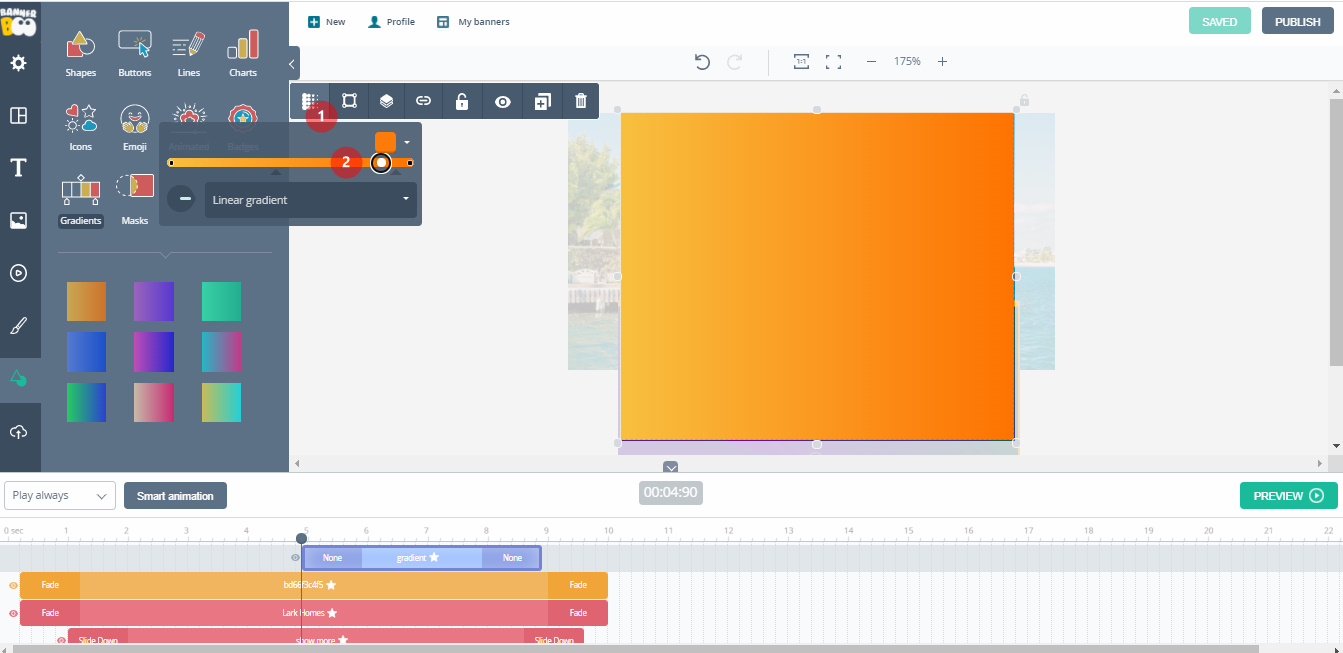Open the Linear gradient type dropdown
1343x653 pixels.
[x=311, y=200]
